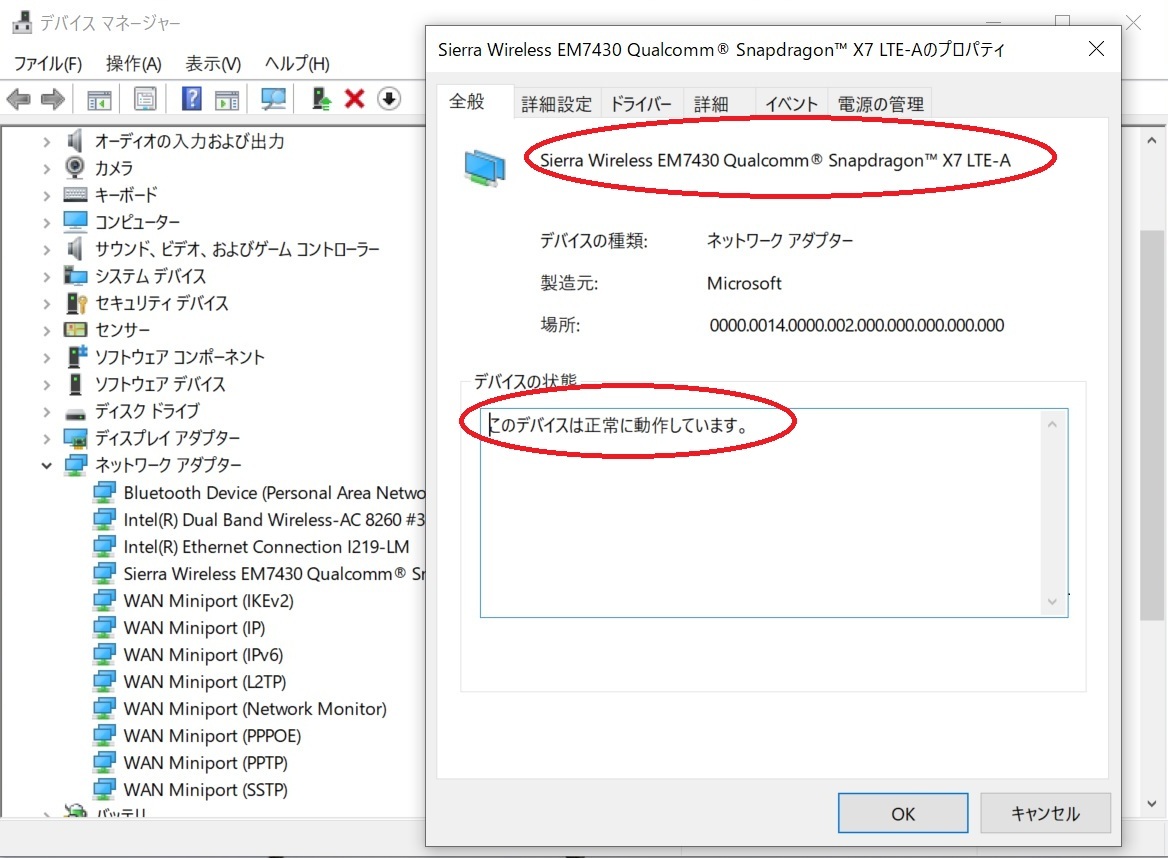Image resolution: width=1168 pixels, height=858 pixels.
Task: Open the ヘルプ(H) menu
Action: click(296, 64)
